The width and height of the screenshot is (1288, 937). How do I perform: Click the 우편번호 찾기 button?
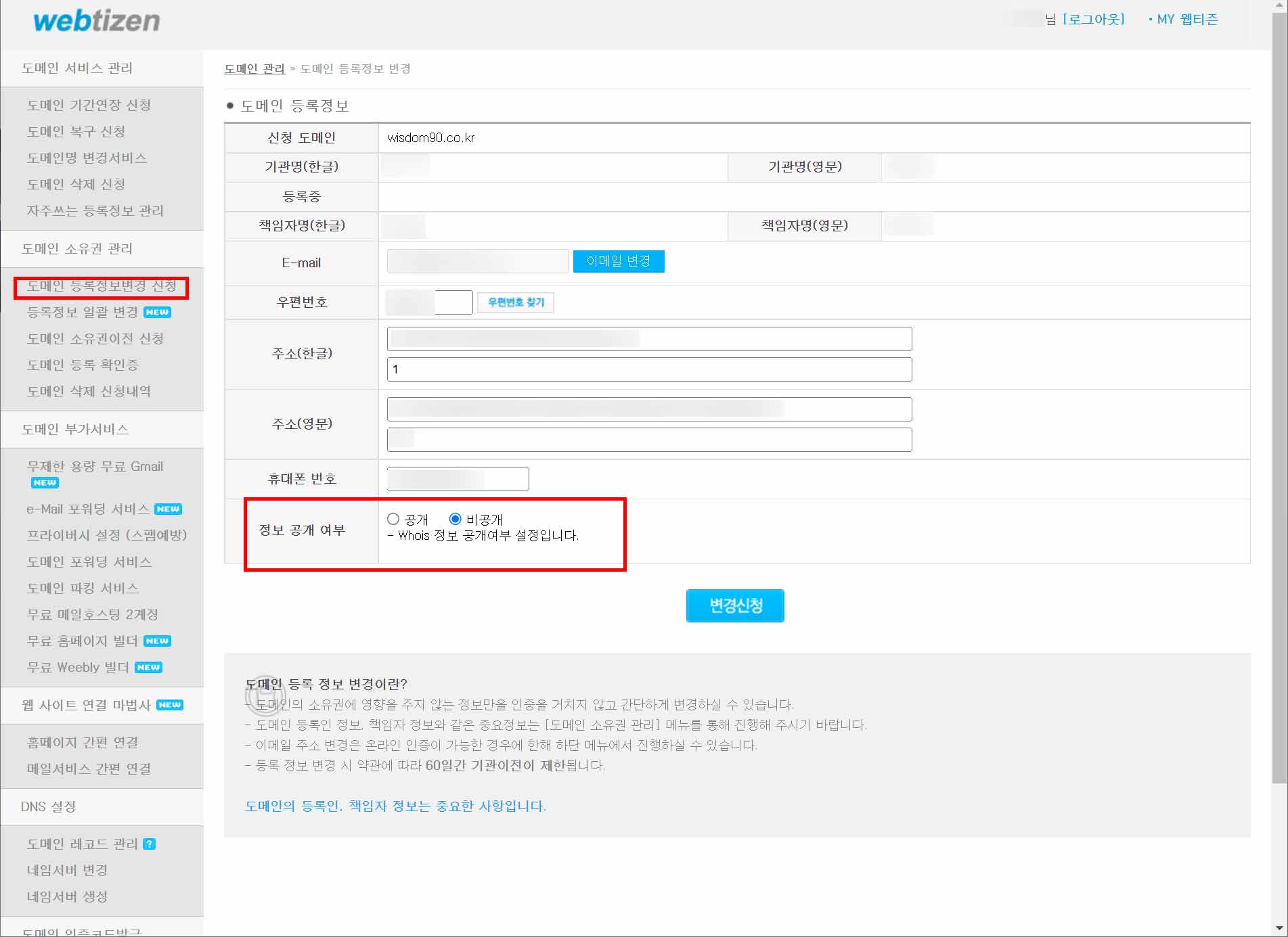tap(515, 302)
